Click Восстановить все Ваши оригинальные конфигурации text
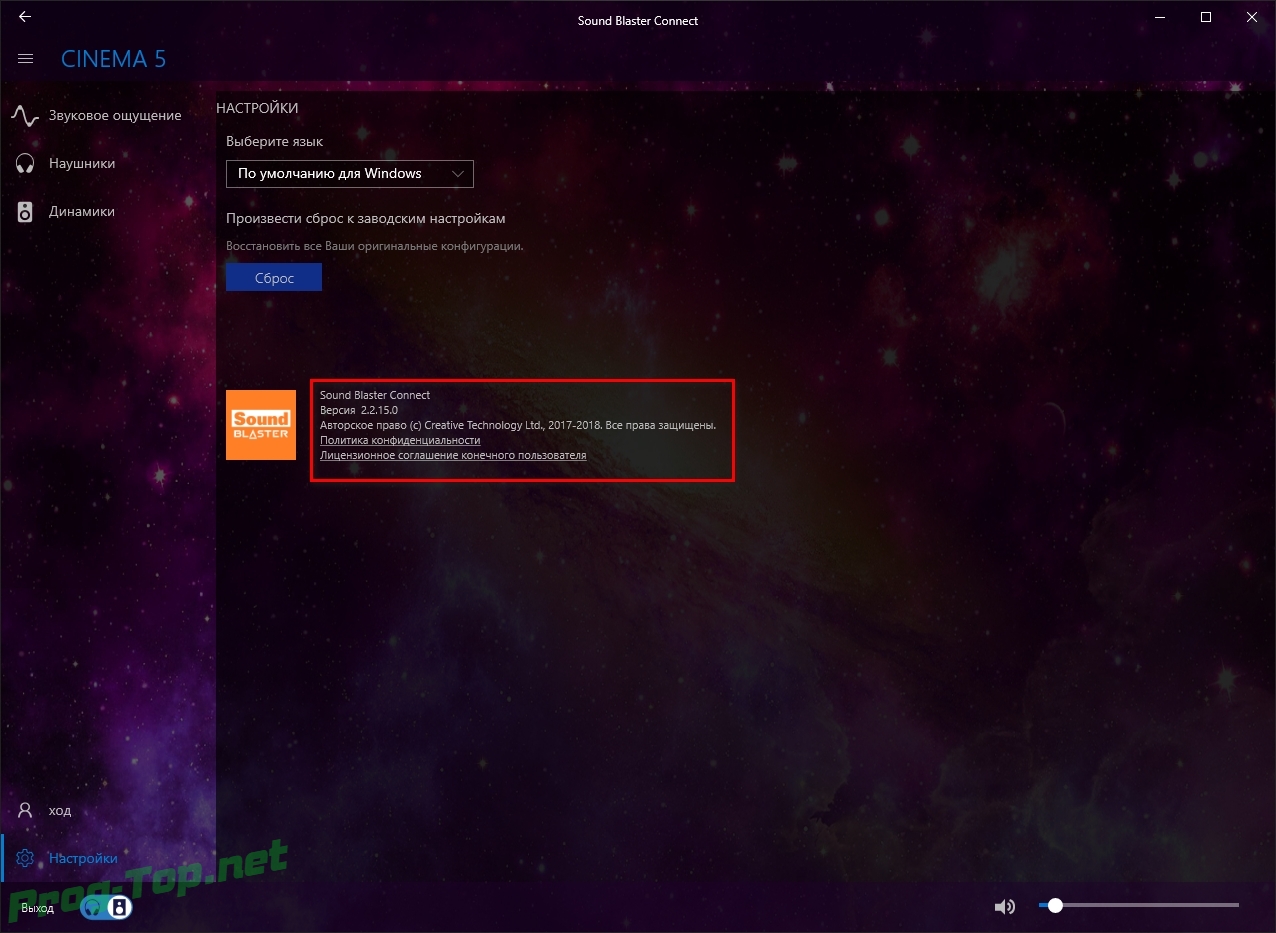This screenshot has height=933, width=1276. pyautogui.click(x=375, y=245)
